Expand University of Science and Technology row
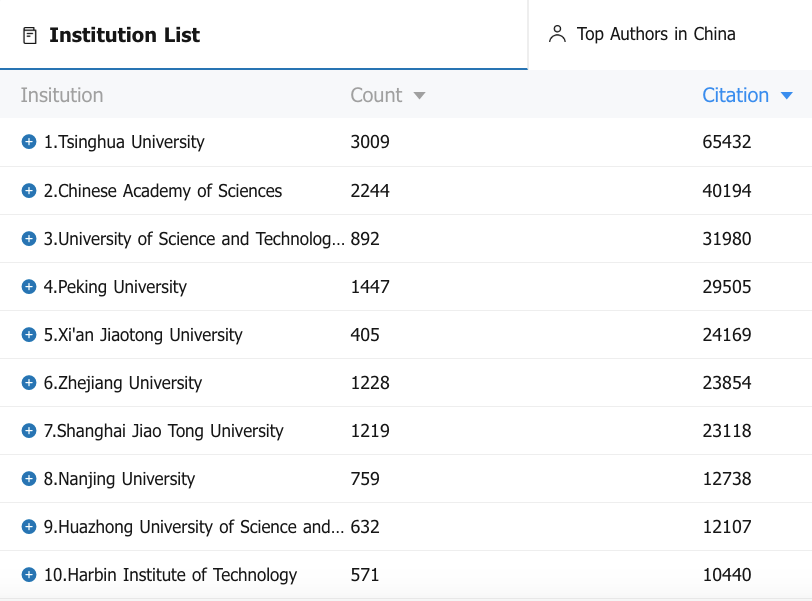Viewport: 812px width, 601px height. [x=29, y=238]
